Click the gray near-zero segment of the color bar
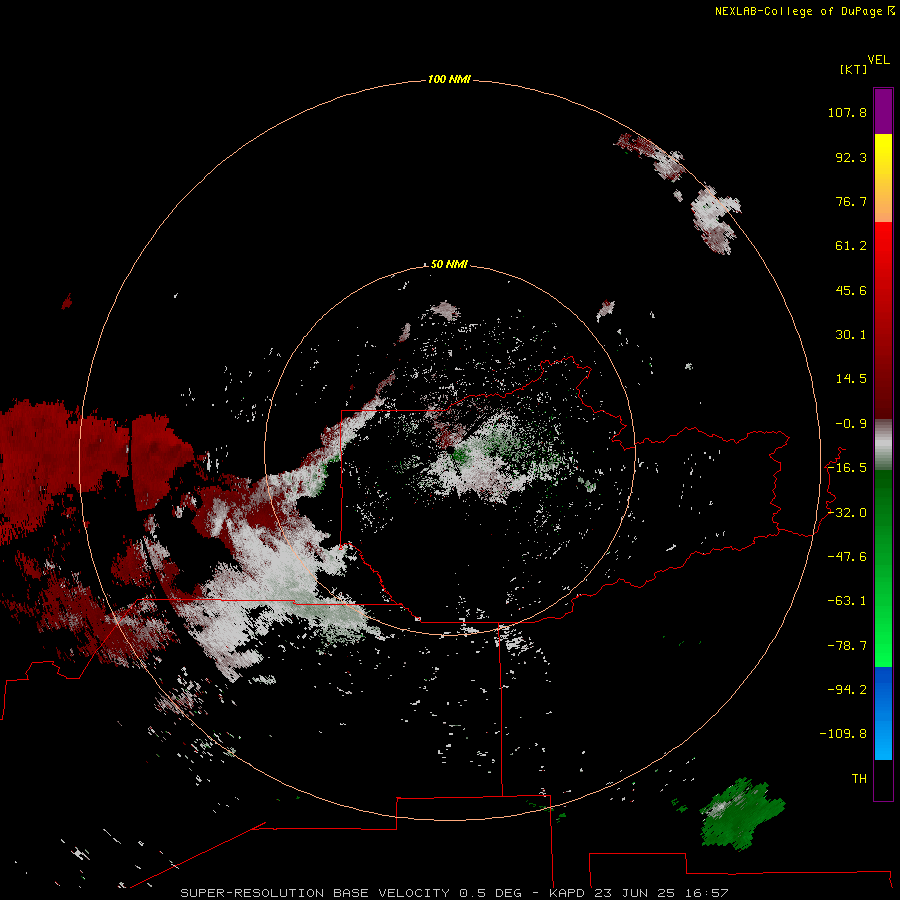The height and width of the screenshot is (900, 900). point(883,445)
